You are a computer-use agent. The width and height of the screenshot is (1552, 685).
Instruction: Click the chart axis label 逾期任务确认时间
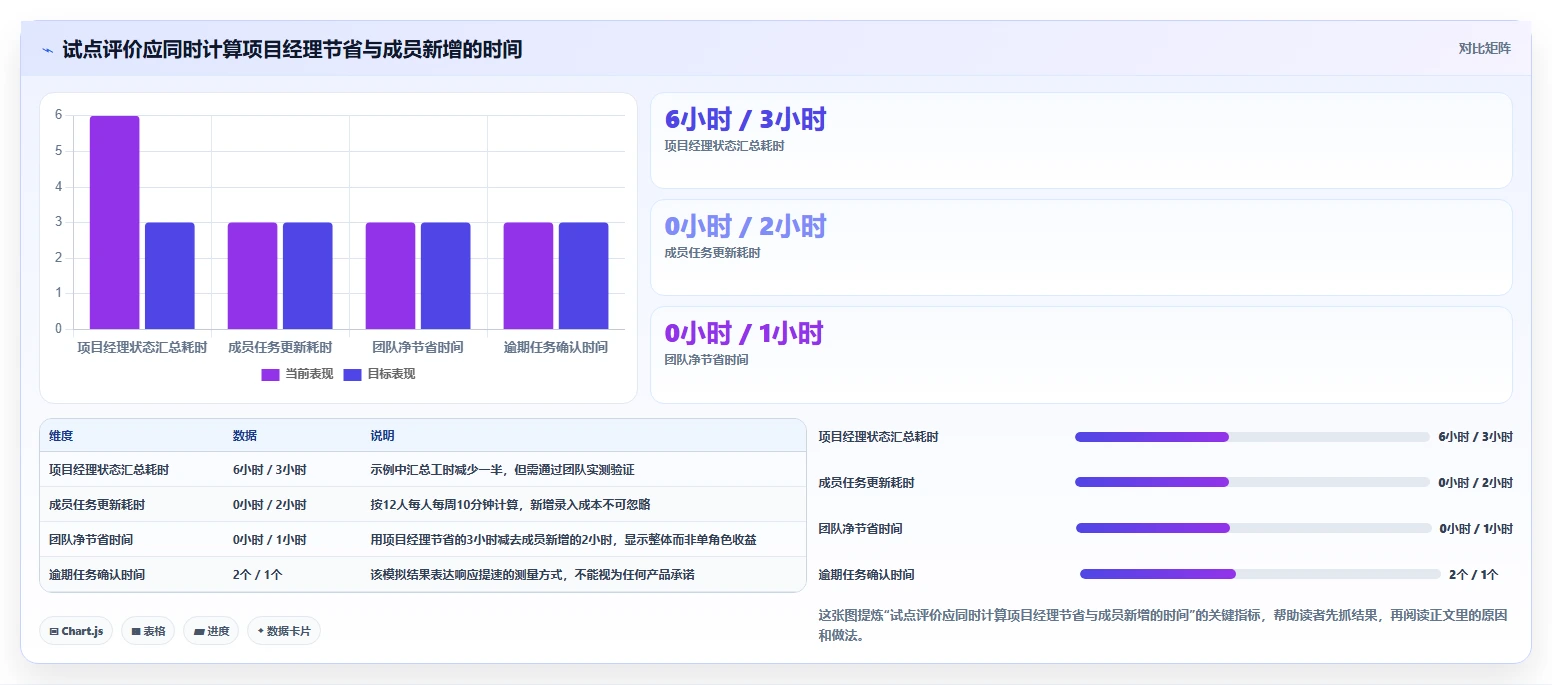pyautogui.click(x=556, y=348)
